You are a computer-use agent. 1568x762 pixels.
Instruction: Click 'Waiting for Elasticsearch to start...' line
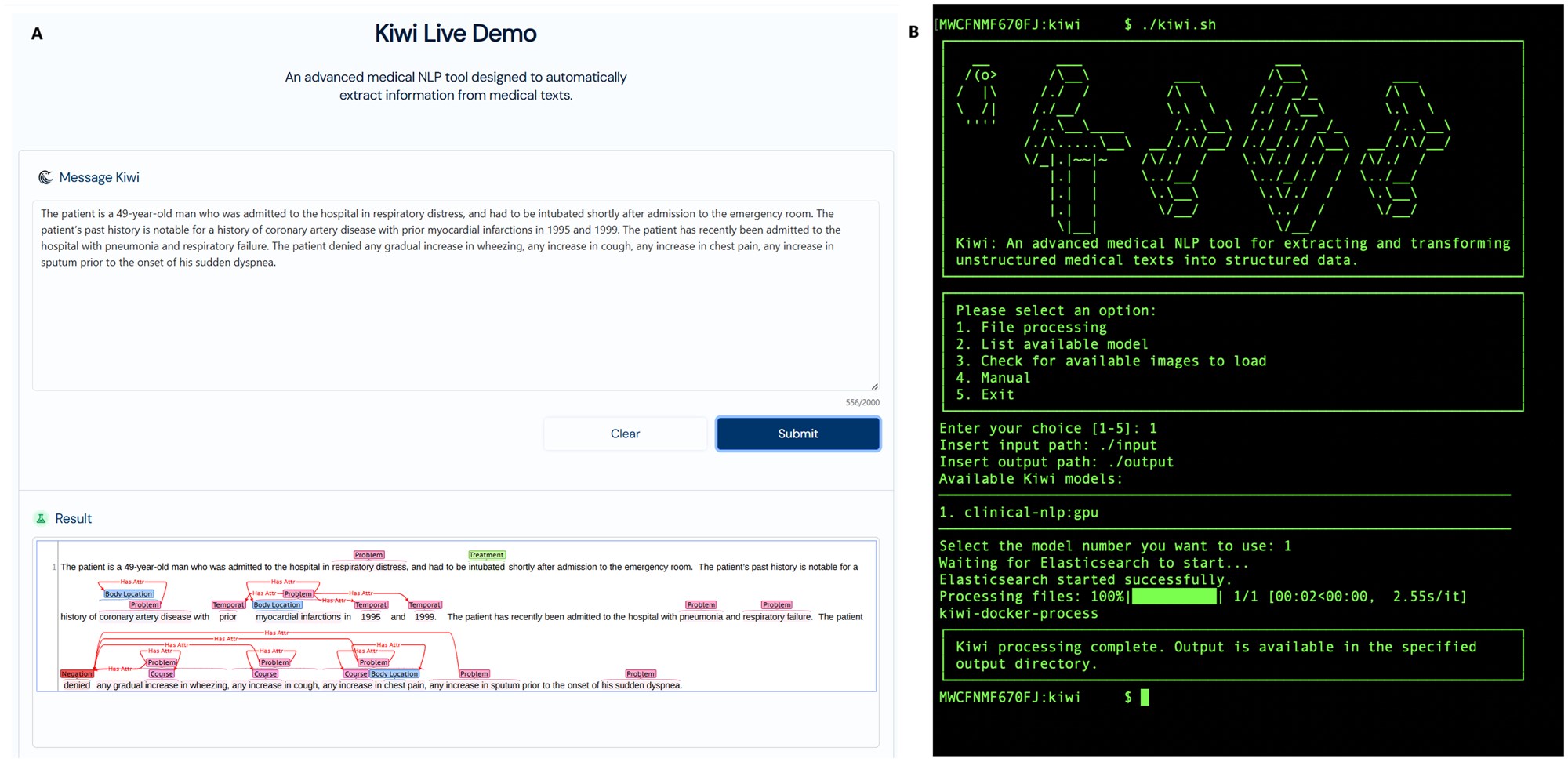[x=1094, y=563]
